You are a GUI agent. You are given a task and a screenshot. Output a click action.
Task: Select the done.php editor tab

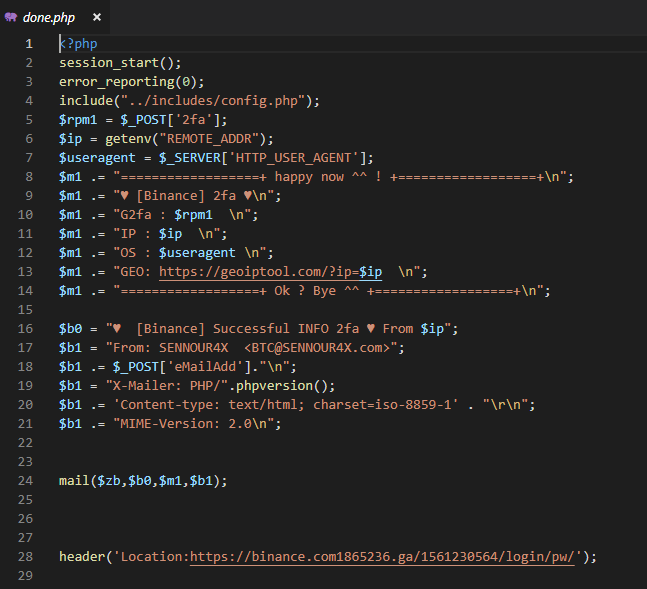(54, 17)
